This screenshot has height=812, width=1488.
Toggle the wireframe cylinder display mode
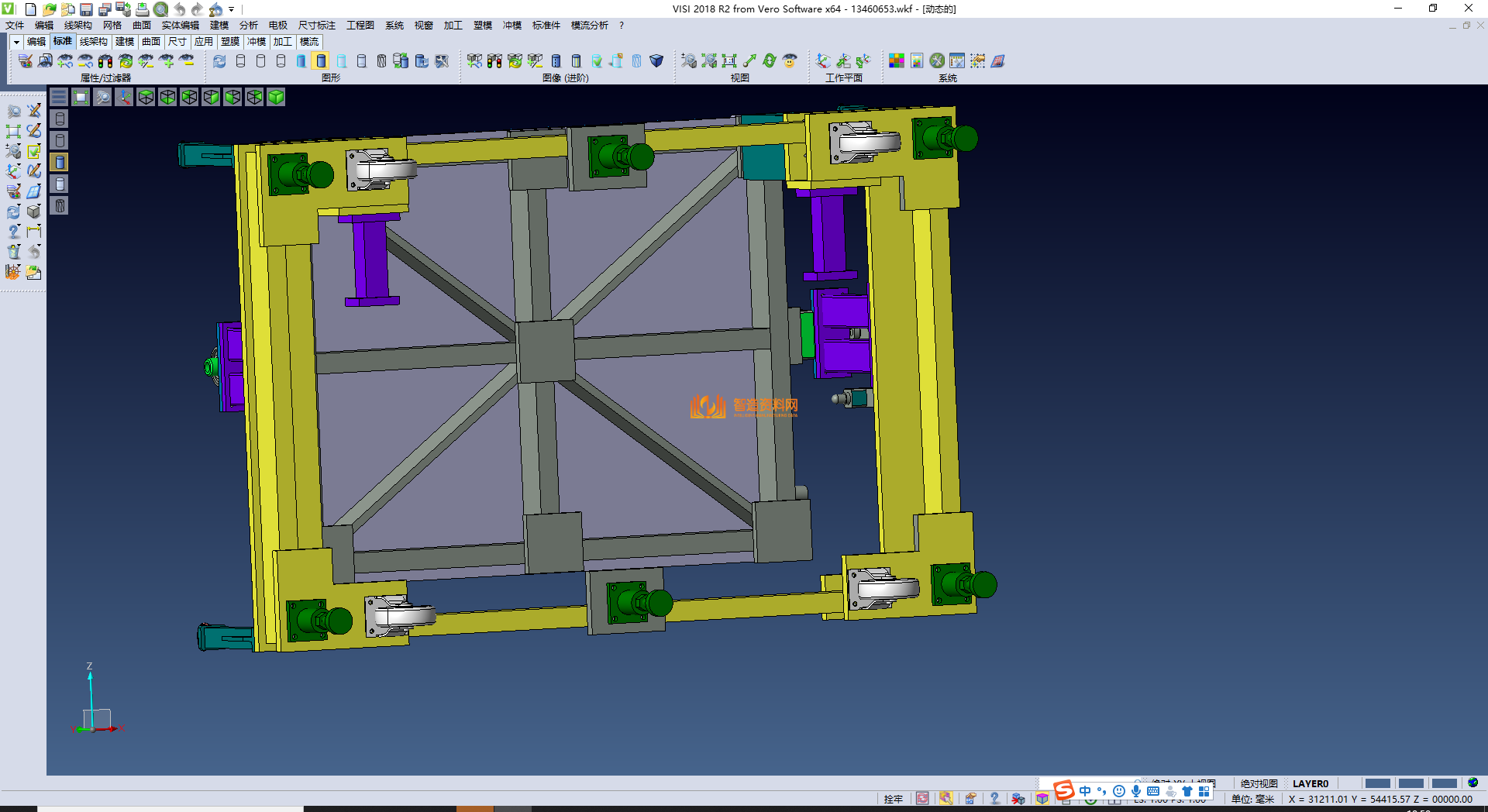240,60
